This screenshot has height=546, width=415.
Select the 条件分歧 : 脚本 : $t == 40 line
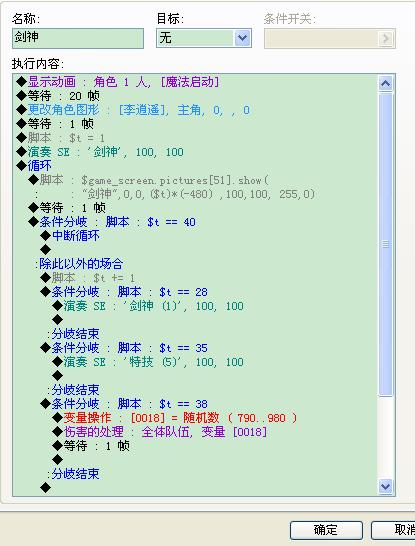[112, 222]
